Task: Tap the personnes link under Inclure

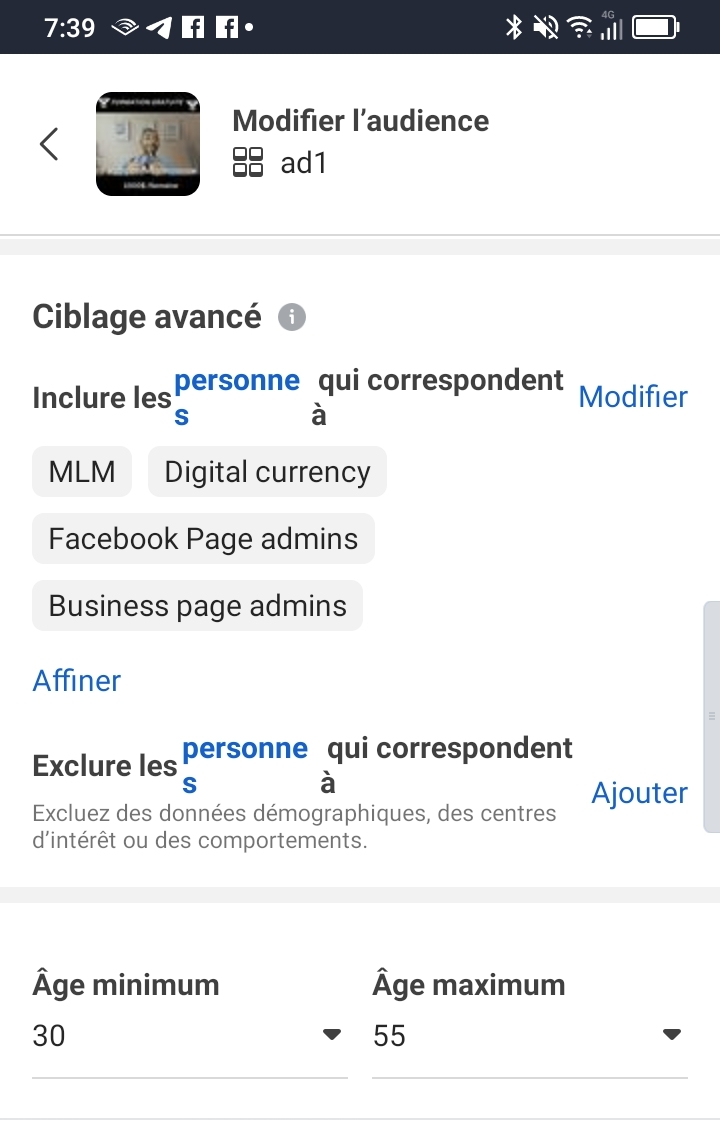Action: pos(237,397)
